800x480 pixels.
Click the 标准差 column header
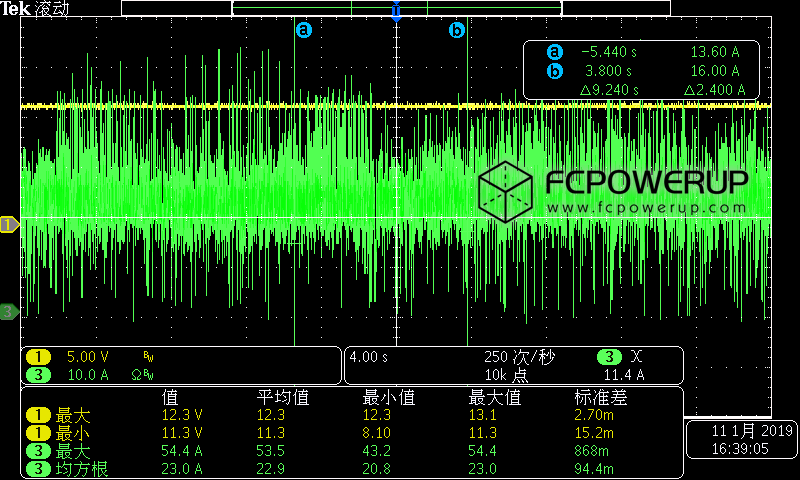coord(601,397)
